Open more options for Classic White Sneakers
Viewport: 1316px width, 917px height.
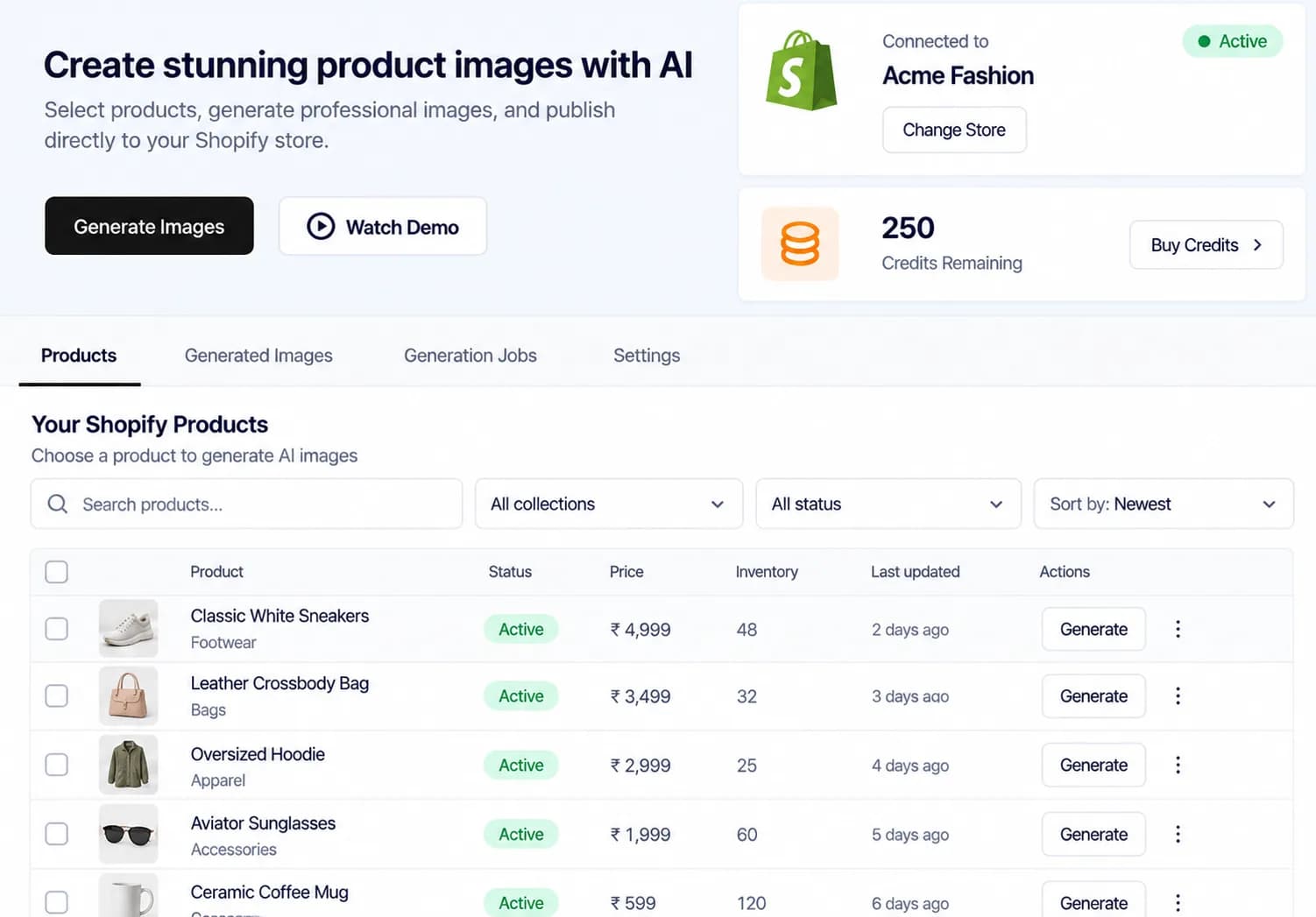pos(1178,629)
